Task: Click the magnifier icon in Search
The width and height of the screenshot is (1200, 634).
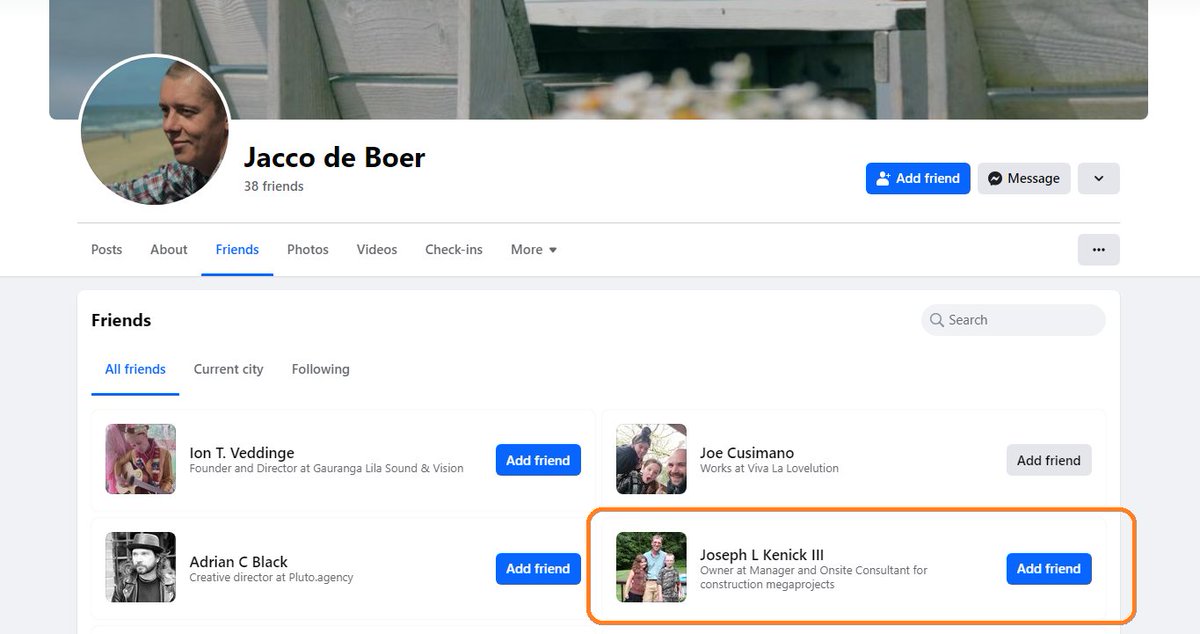Action: point(937,320)
